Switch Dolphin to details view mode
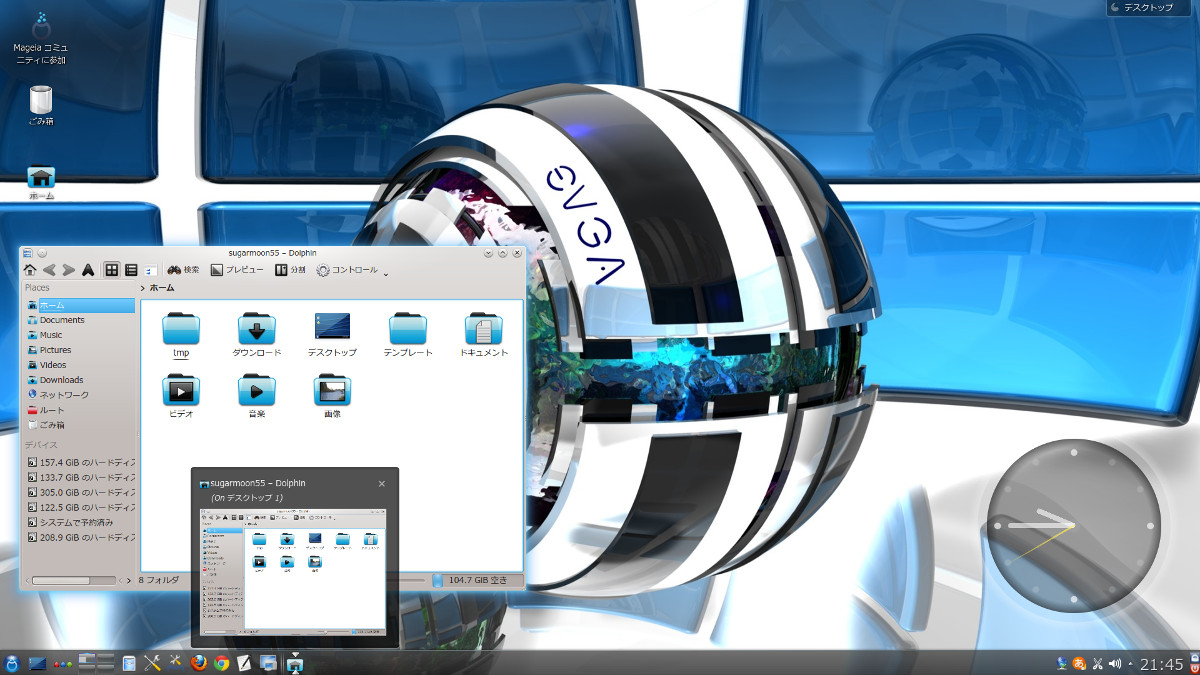The height and width of the screenshot is (675, 1200). pos(130,269)
